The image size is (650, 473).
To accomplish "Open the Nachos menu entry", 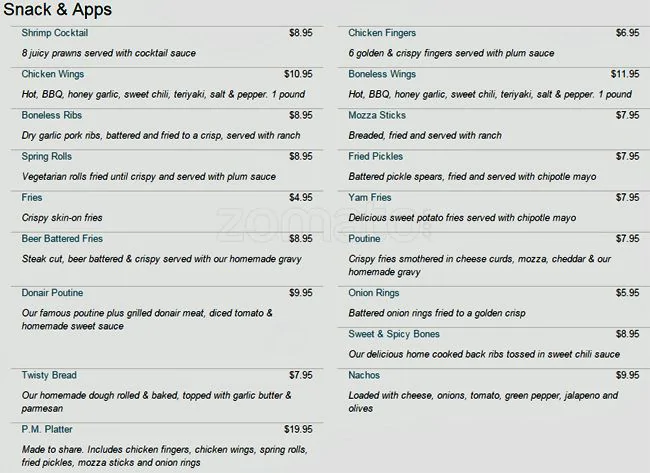I will [x=364, y=375].
